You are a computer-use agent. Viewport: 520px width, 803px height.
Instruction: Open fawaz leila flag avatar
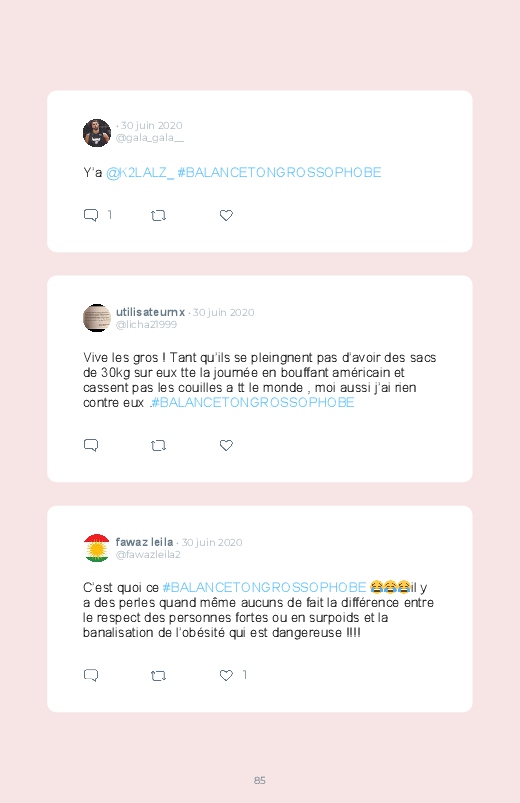point(97,548)
